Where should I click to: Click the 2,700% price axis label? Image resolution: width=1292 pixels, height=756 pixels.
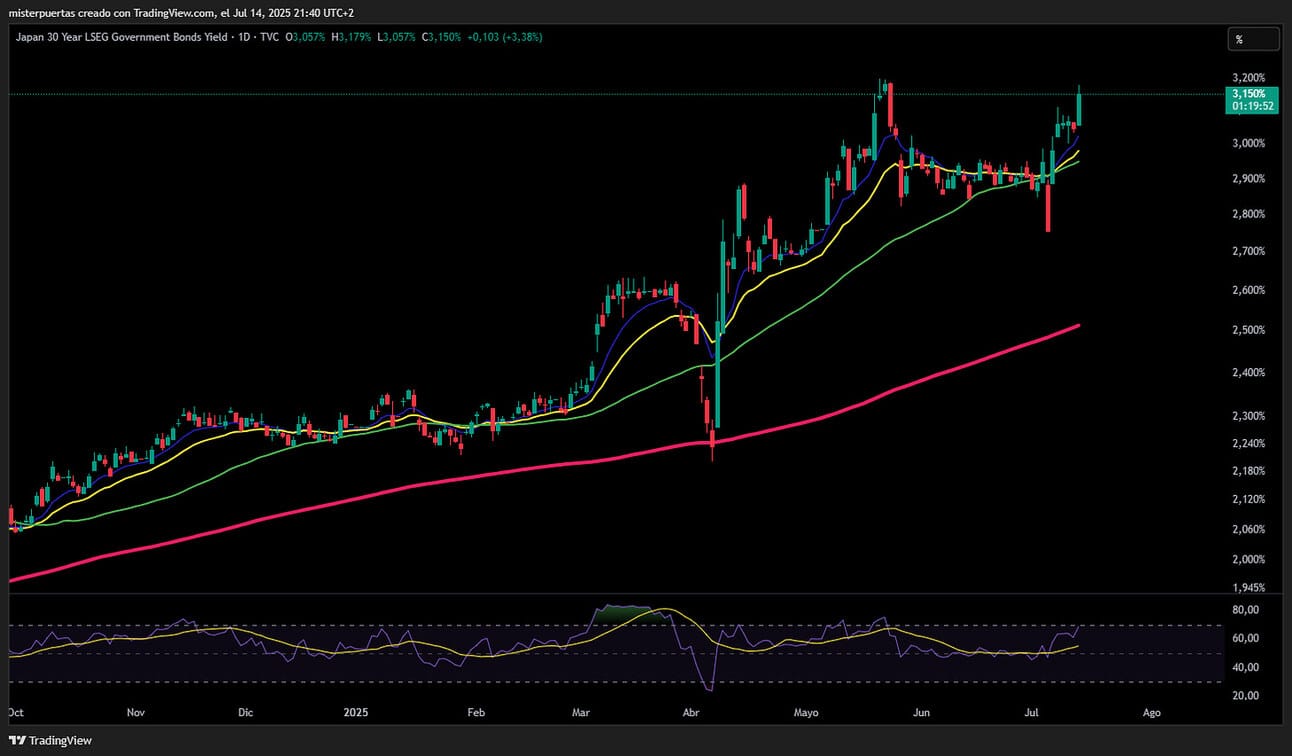[x=1250, y=251]
